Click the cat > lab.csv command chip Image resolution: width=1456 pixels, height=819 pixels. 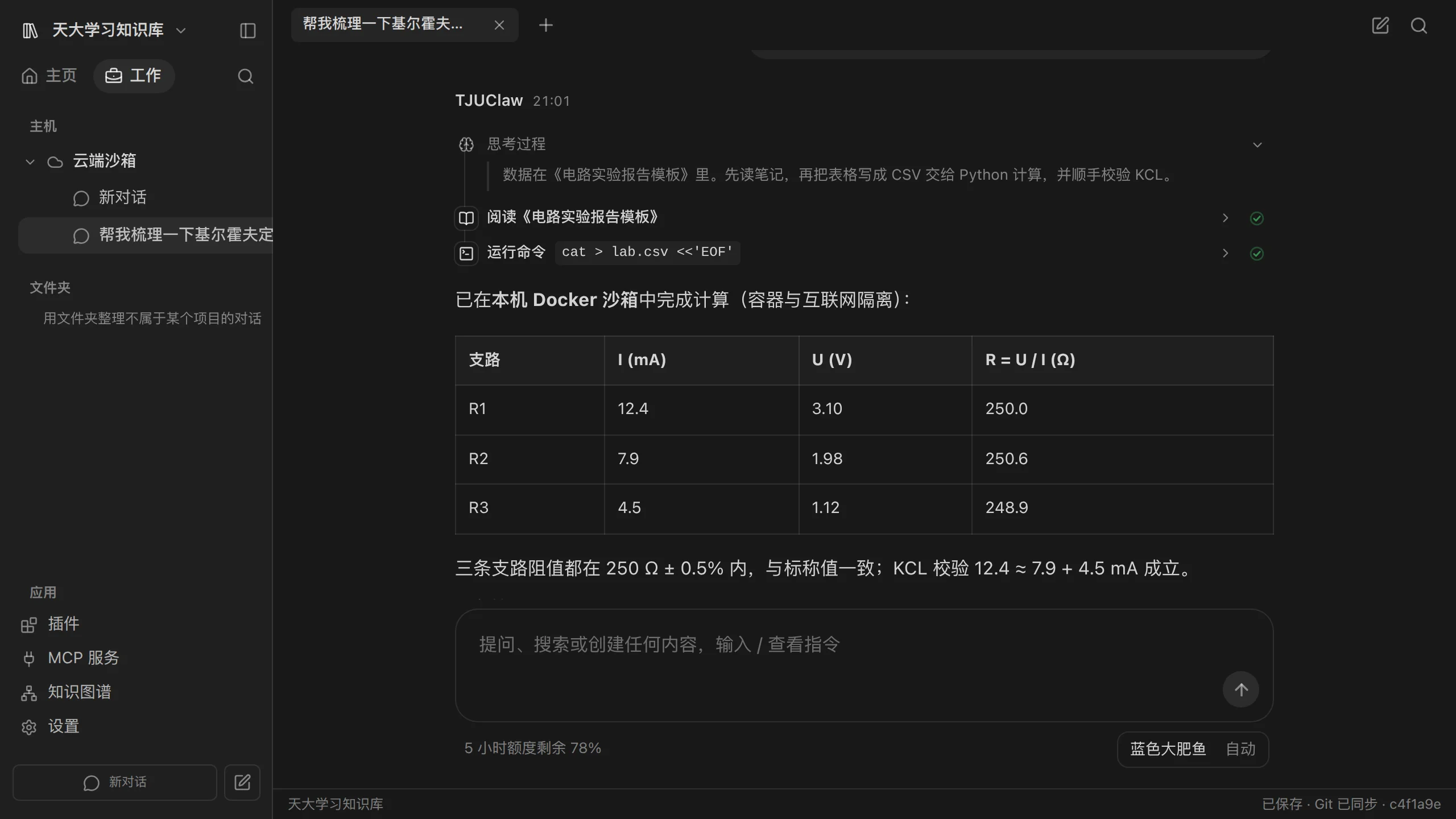(x=647, y=252)
